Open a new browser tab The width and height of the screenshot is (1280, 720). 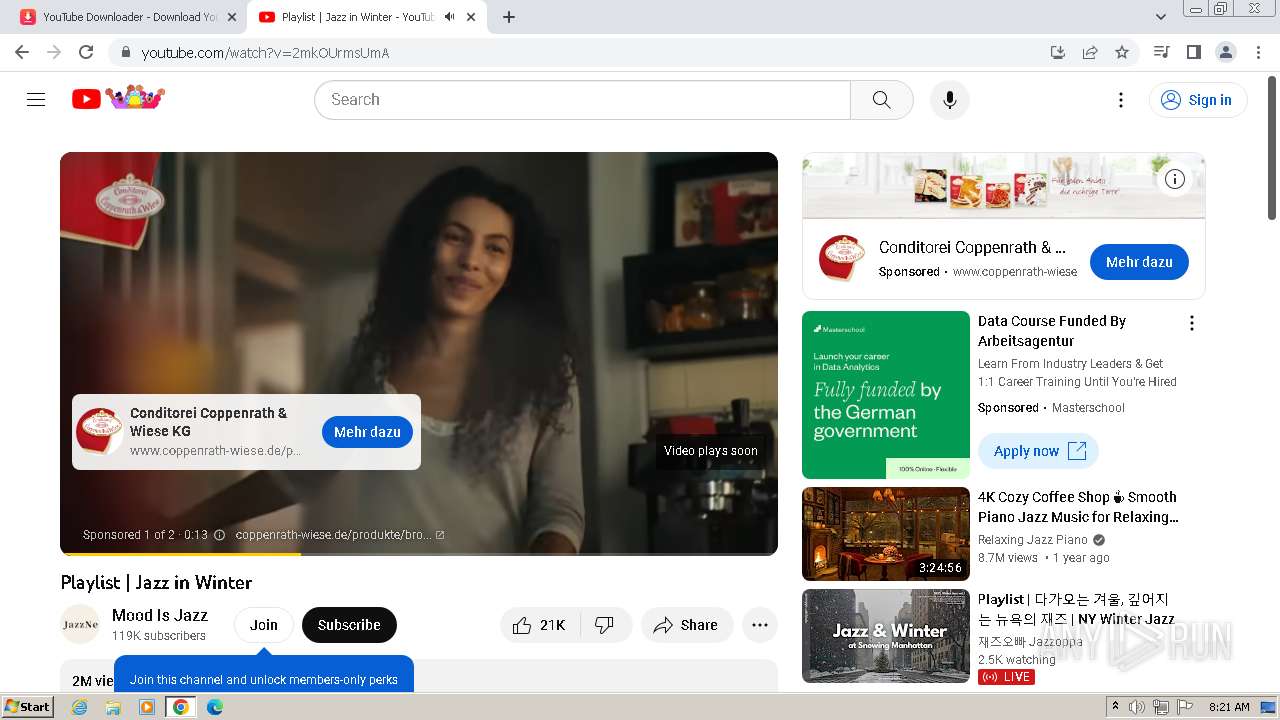tap(509, 17)
